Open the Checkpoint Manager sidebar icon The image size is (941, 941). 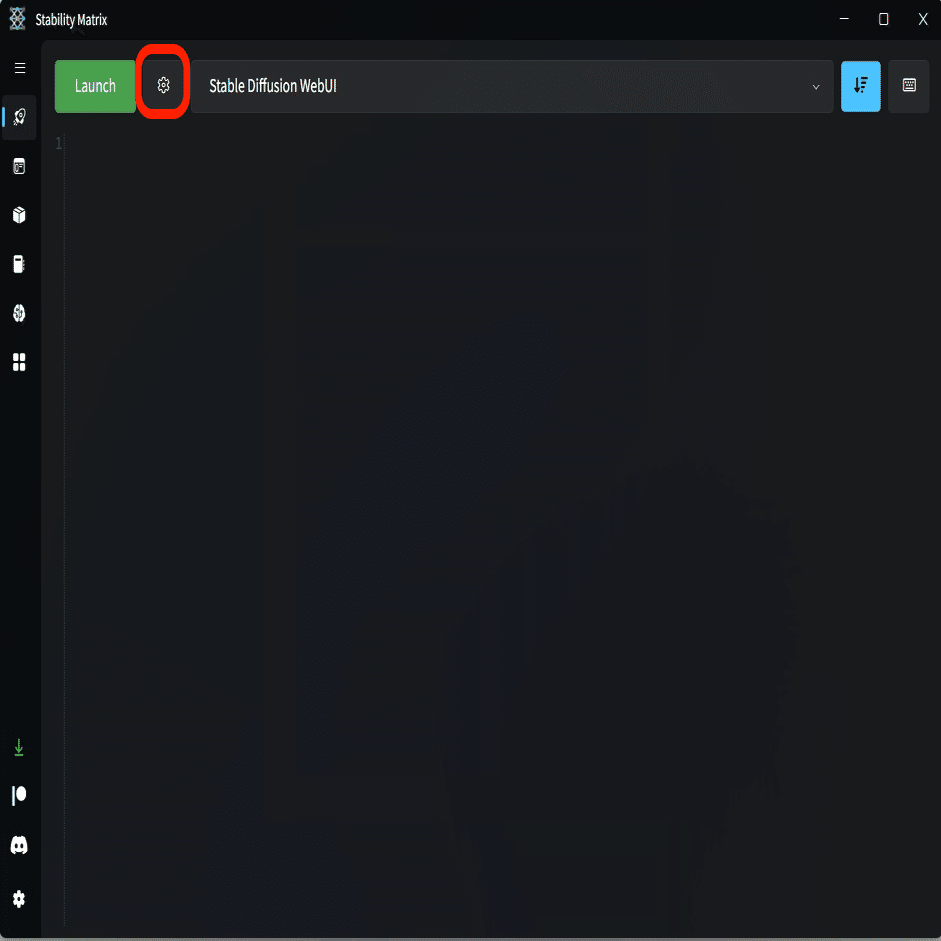click(19, 264)
